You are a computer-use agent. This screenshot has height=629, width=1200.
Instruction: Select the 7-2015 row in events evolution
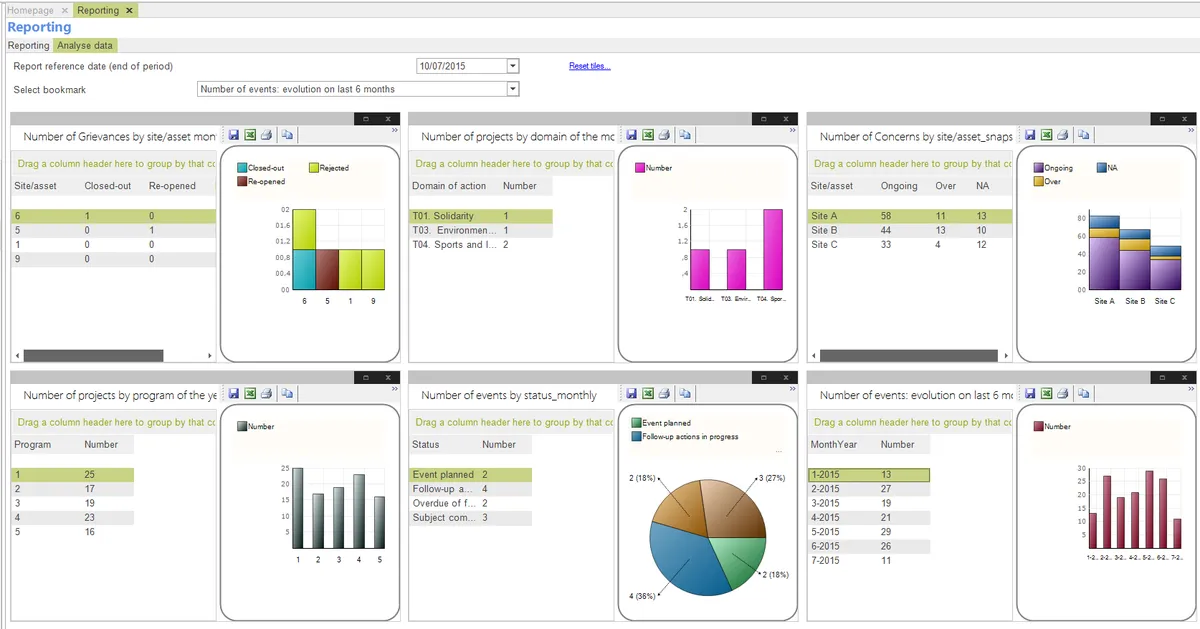(x=869, y=560)
